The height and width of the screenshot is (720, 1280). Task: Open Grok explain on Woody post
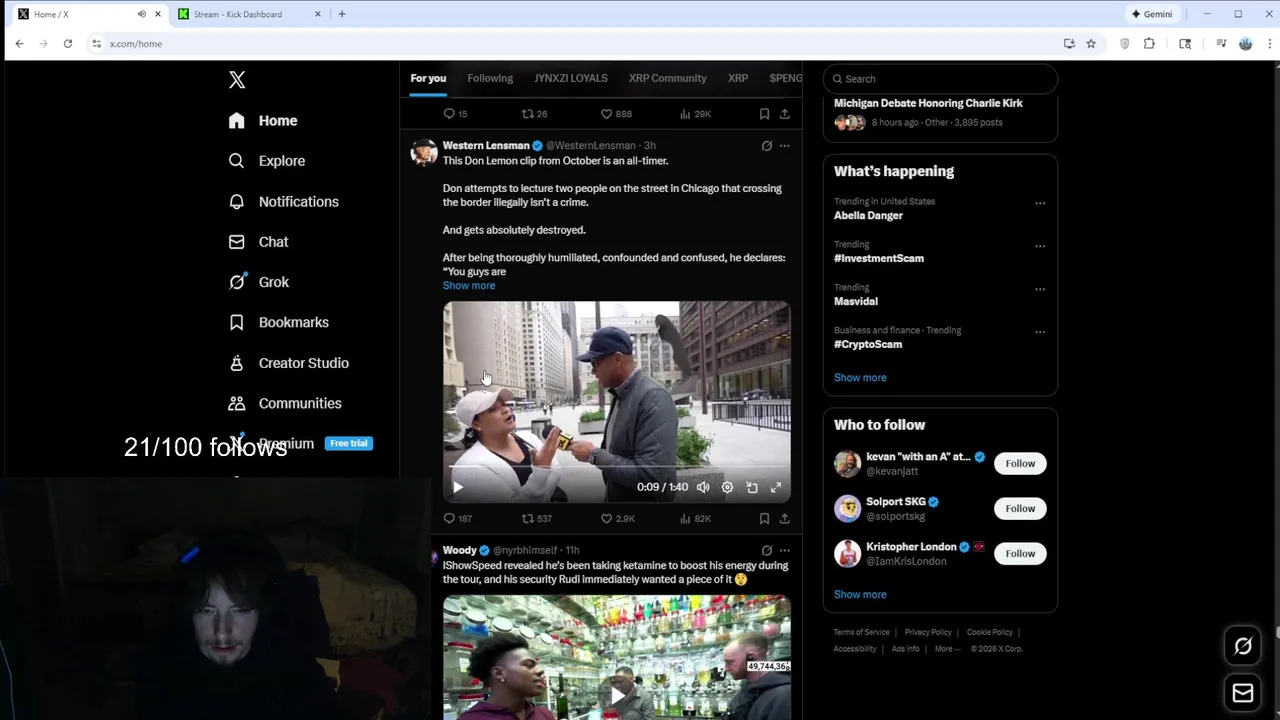[x=767, y=550]
